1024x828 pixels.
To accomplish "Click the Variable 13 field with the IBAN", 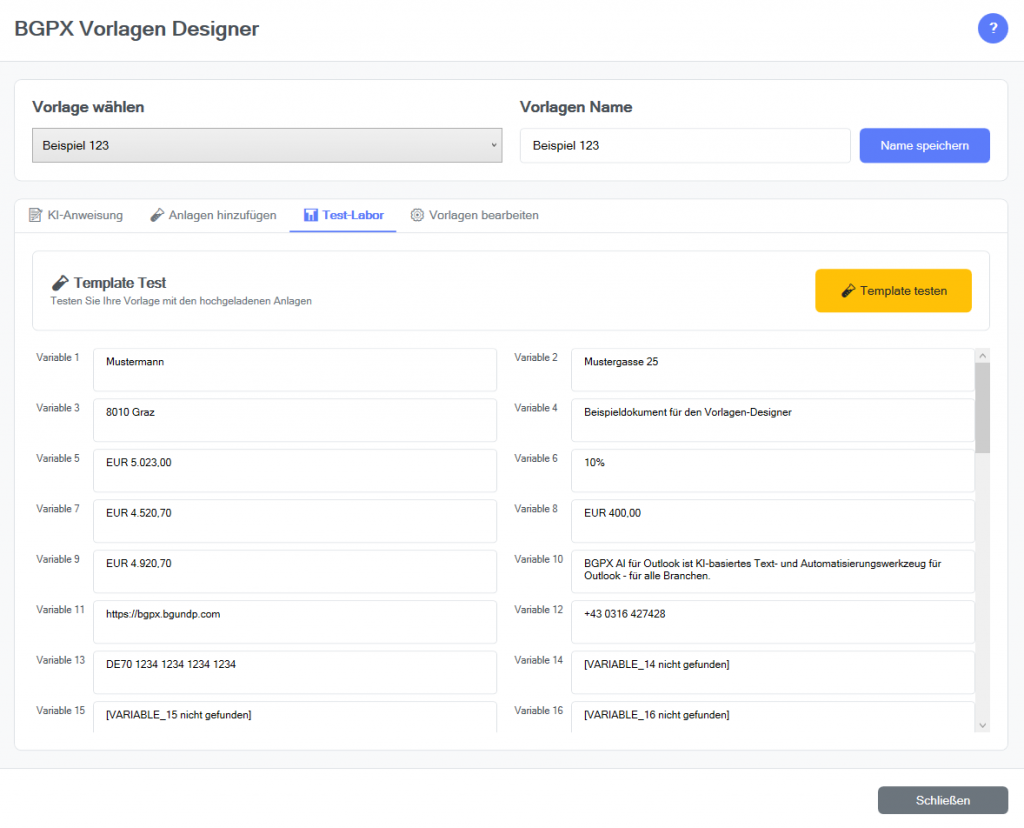I will 294,671.
